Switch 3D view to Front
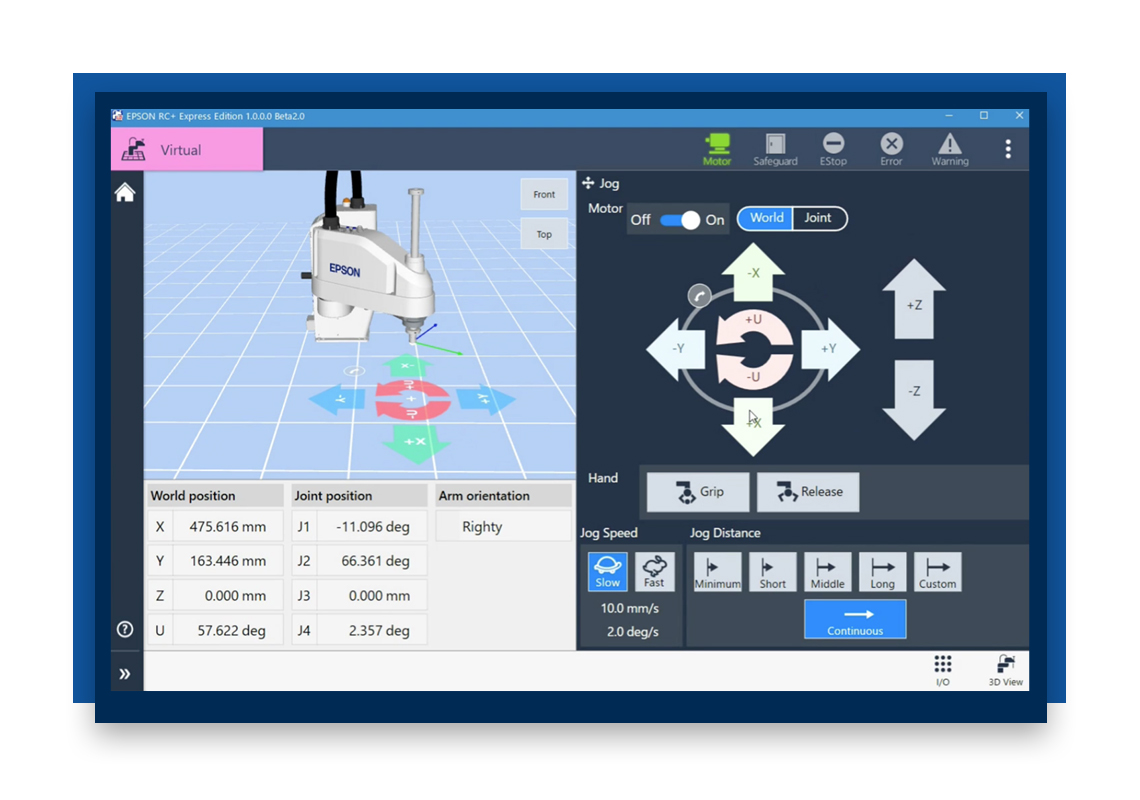This screenshot has width=1140, height=800. (x=544, y=195)
